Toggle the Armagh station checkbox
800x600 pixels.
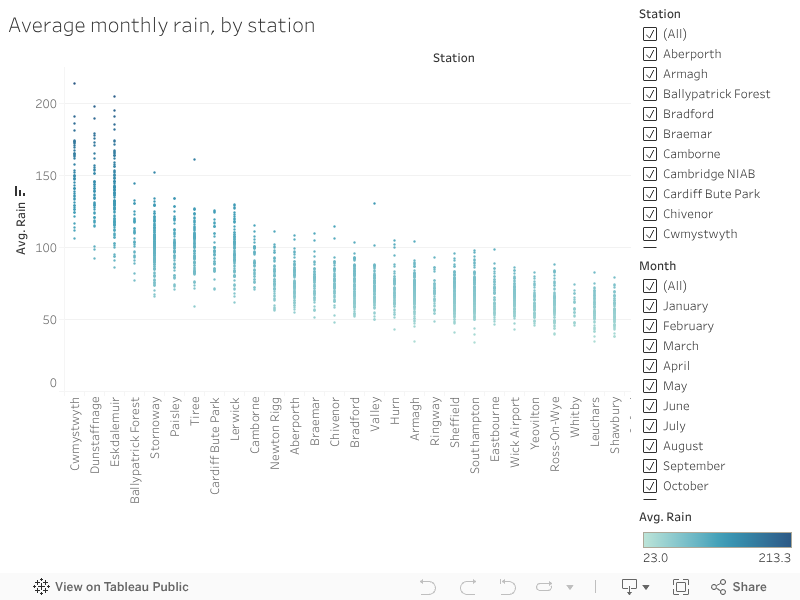pos(649,74)
